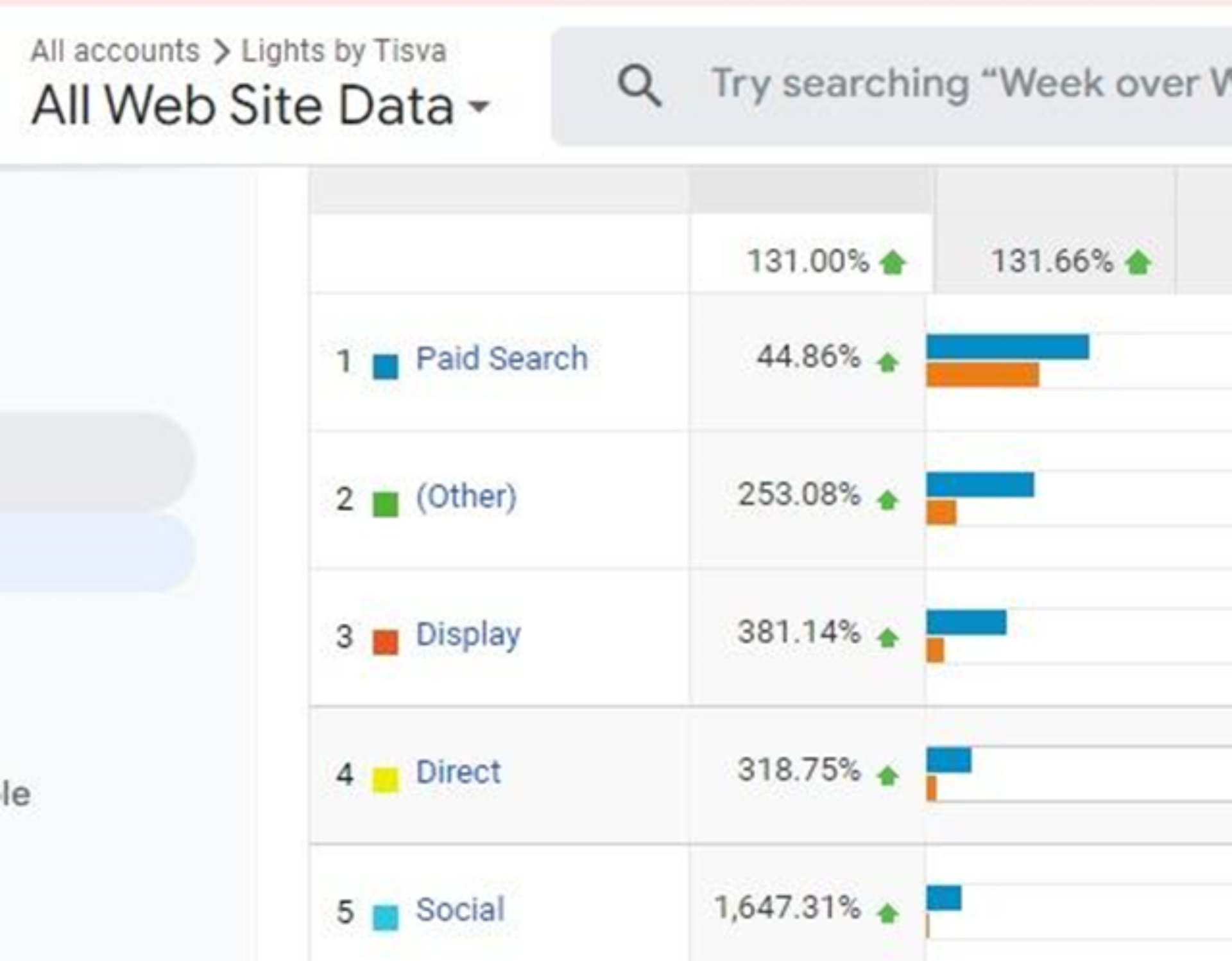Click the green arrow beside 131.00%
Image resolution: width=1232 pixels, height=961 pixels.
893,263
